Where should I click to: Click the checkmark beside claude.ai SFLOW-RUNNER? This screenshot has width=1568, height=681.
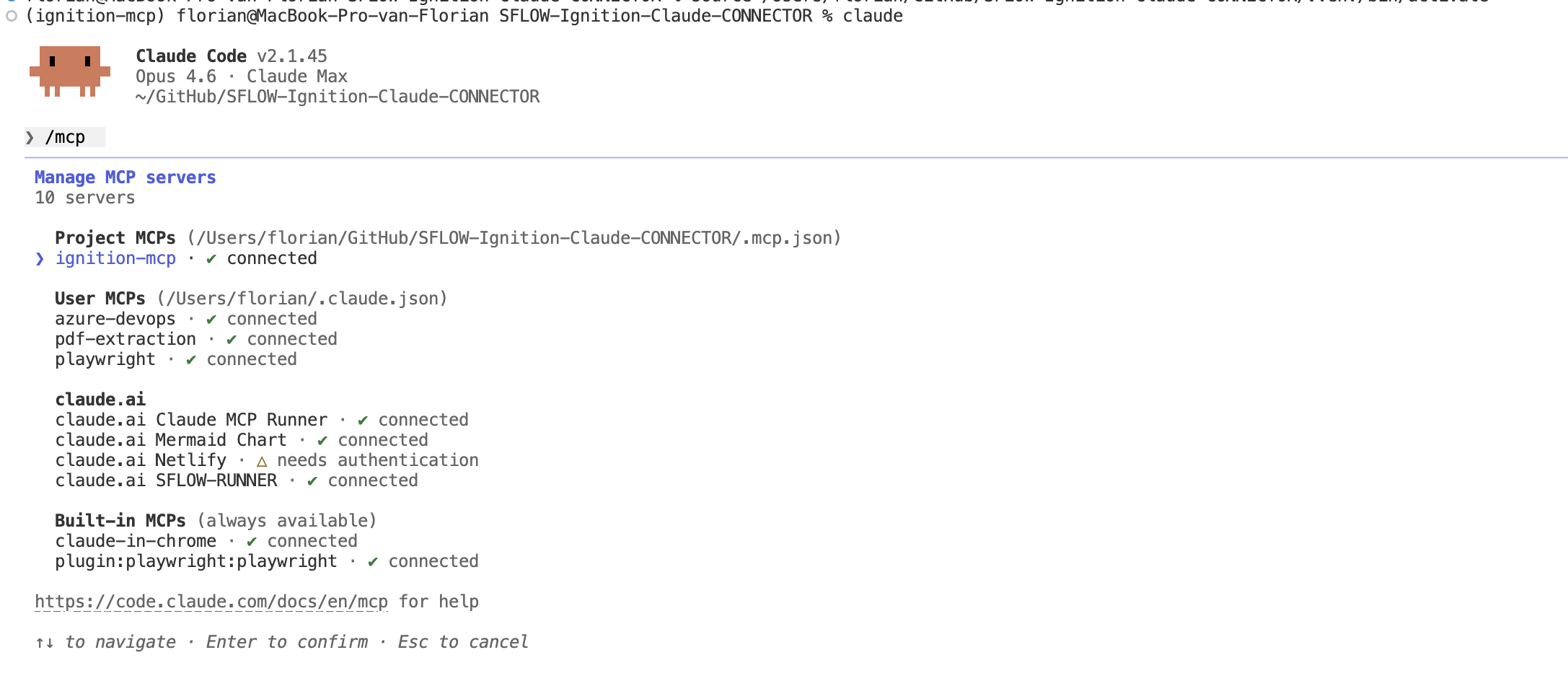click(x=310, y=480)
